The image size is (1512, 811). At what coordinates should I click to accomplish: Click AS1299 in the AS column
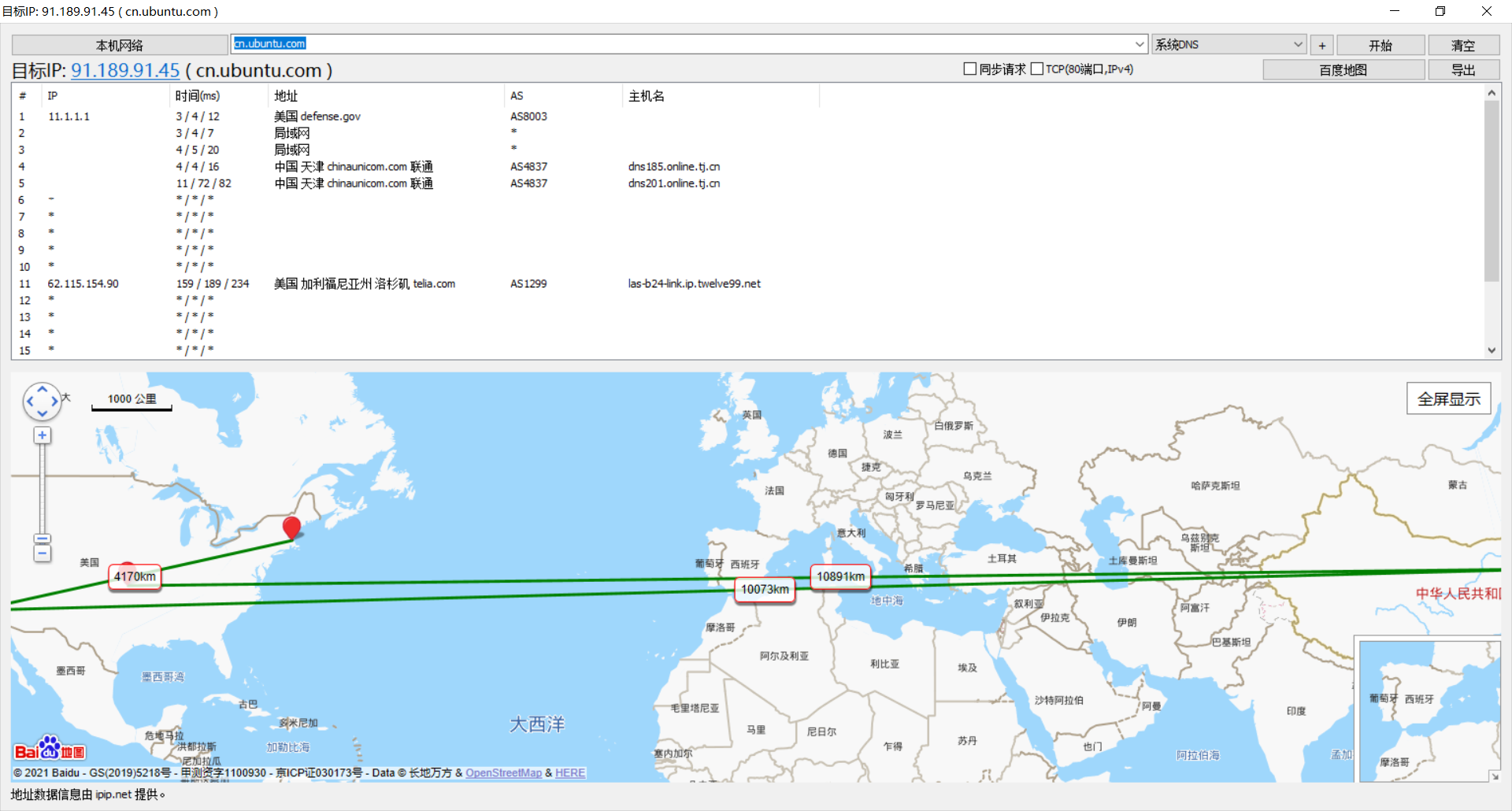pos(528,284)
